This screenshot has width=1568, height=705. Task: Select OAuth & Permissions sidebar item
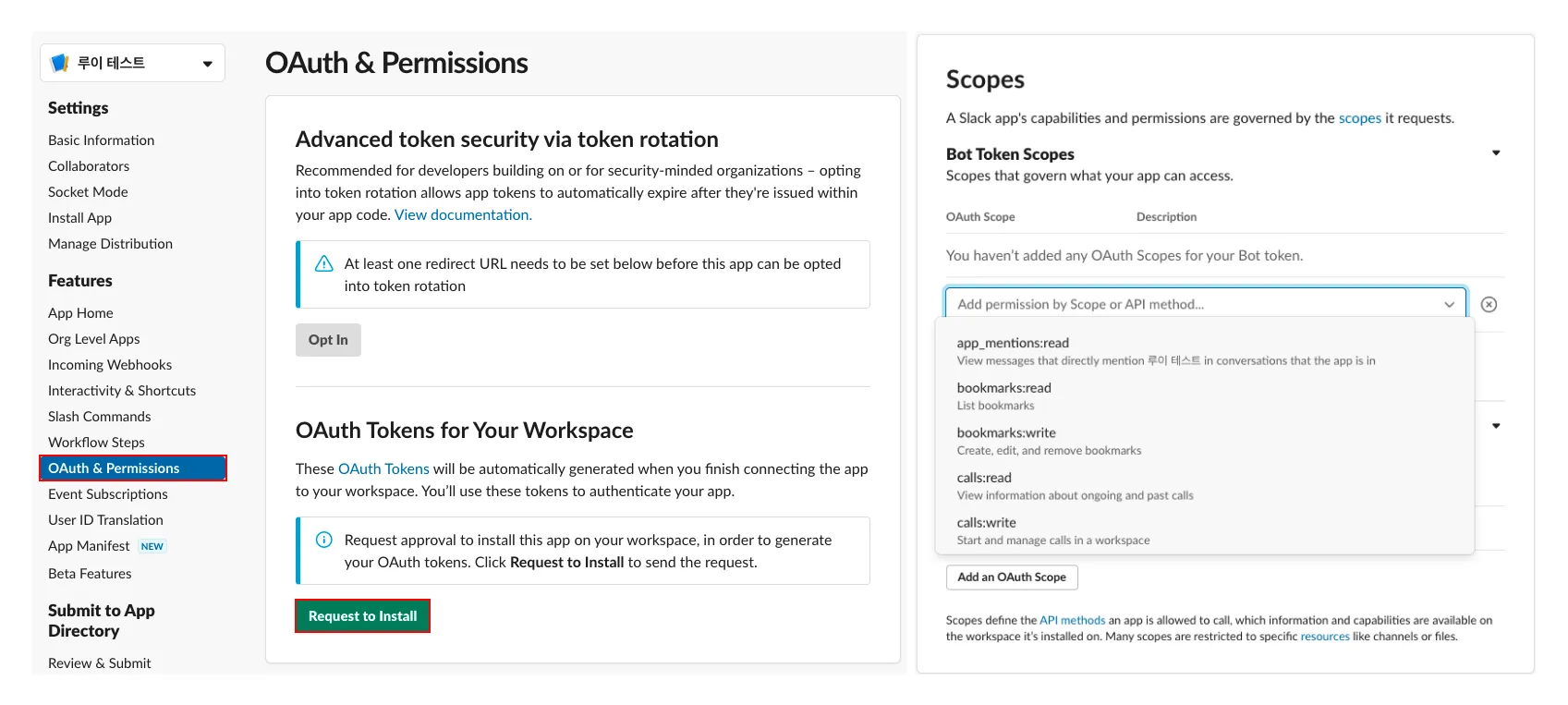133,468
